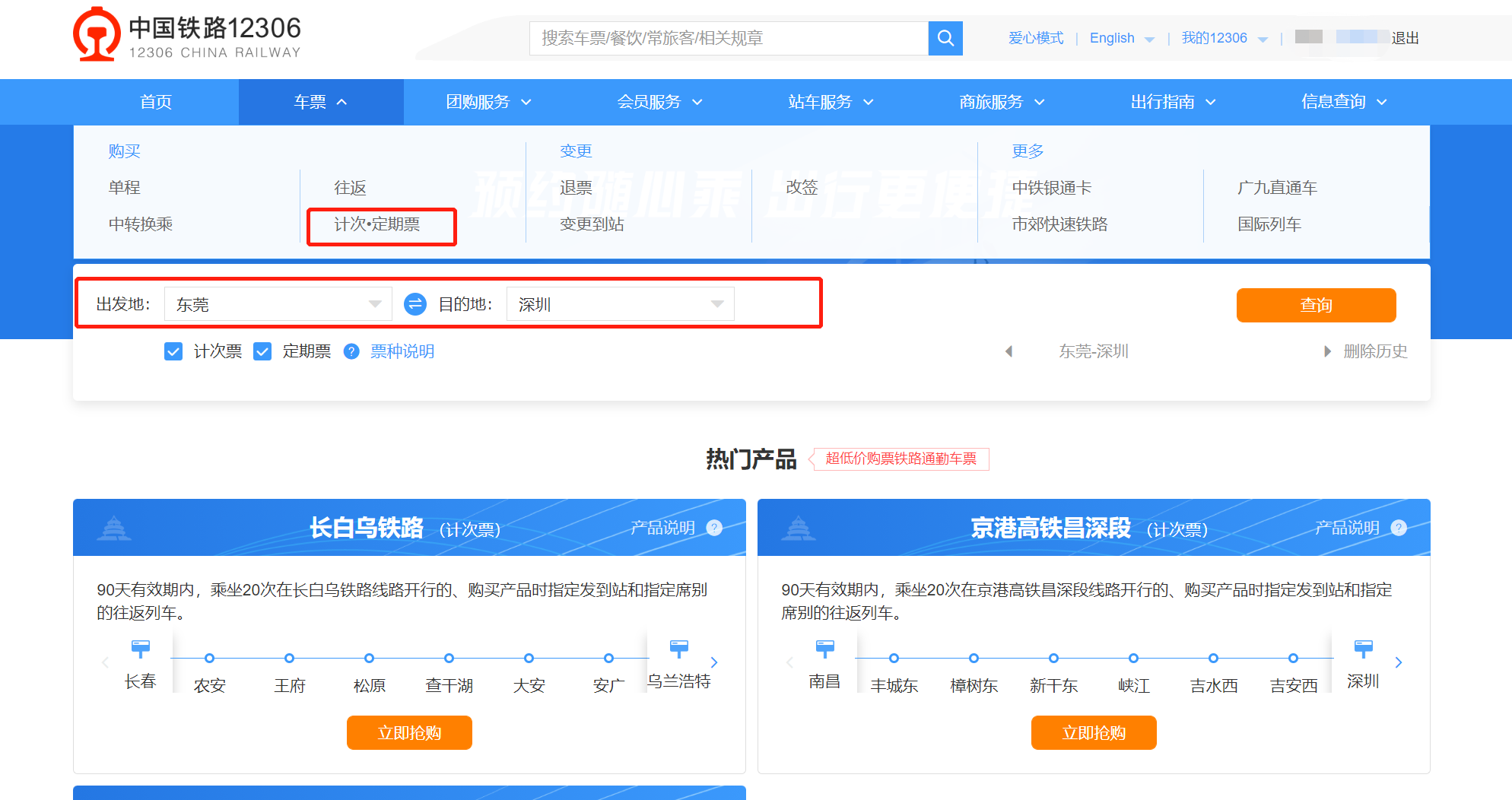Open 长白乌铁路 product description help icon

[x=714, y=528]
